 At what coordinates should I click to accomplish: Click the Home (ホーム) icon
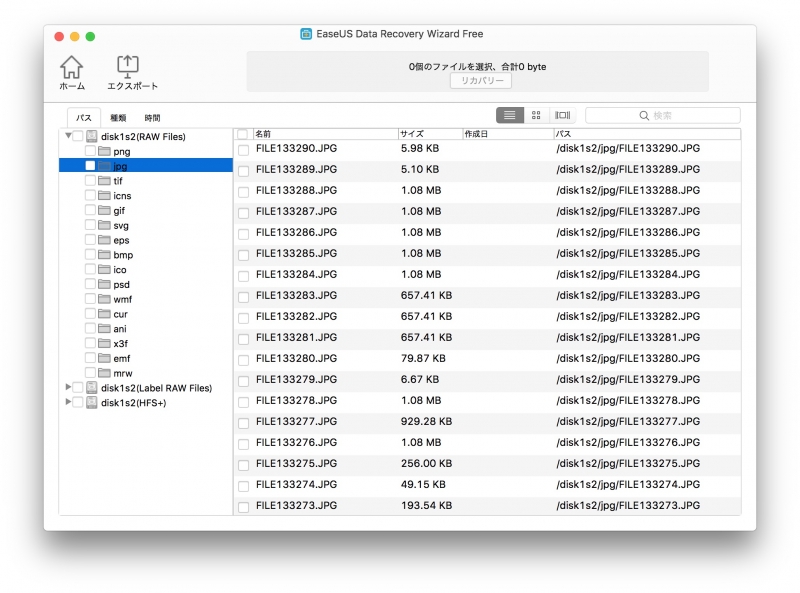coord(71,68)
